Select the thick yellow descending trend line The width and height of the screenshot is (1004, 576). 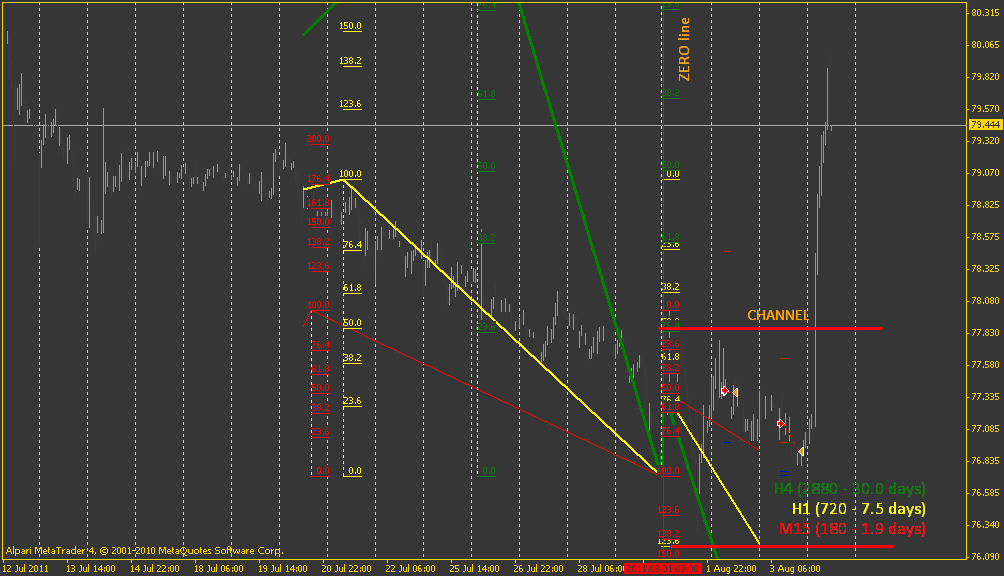tap(500, 326)
